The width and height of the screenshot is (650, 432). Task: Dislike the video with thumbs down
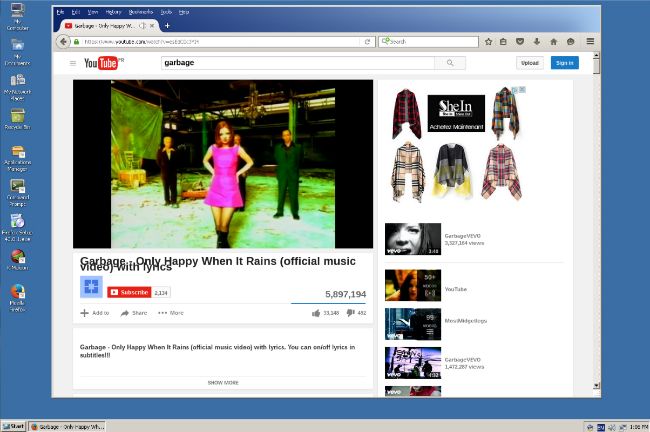point(351,313)
